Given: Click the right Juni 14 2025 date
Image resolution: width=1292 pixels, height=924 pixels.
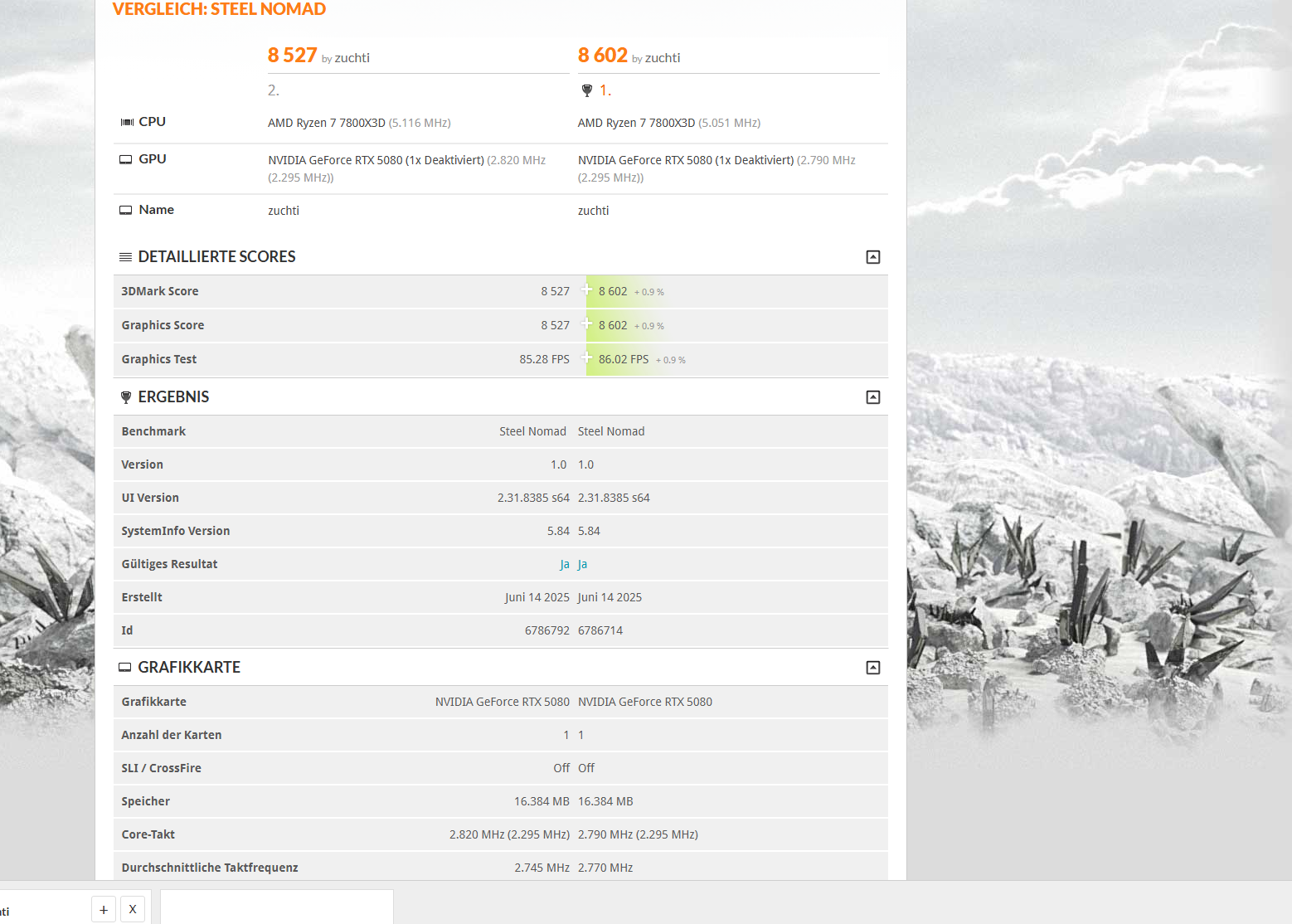Looking at the screenshot, I should pyautogui.click(x=610, y=597).
